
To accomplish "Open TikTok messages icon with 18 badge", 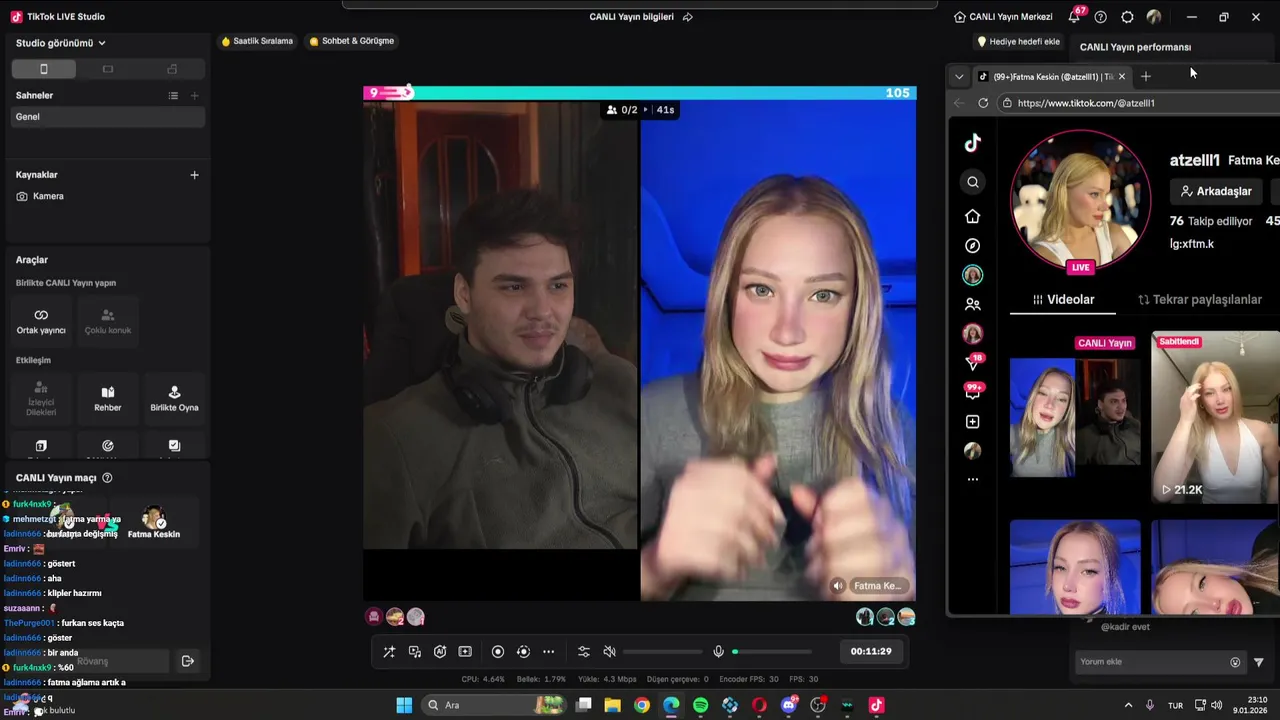I will point(974,362).
